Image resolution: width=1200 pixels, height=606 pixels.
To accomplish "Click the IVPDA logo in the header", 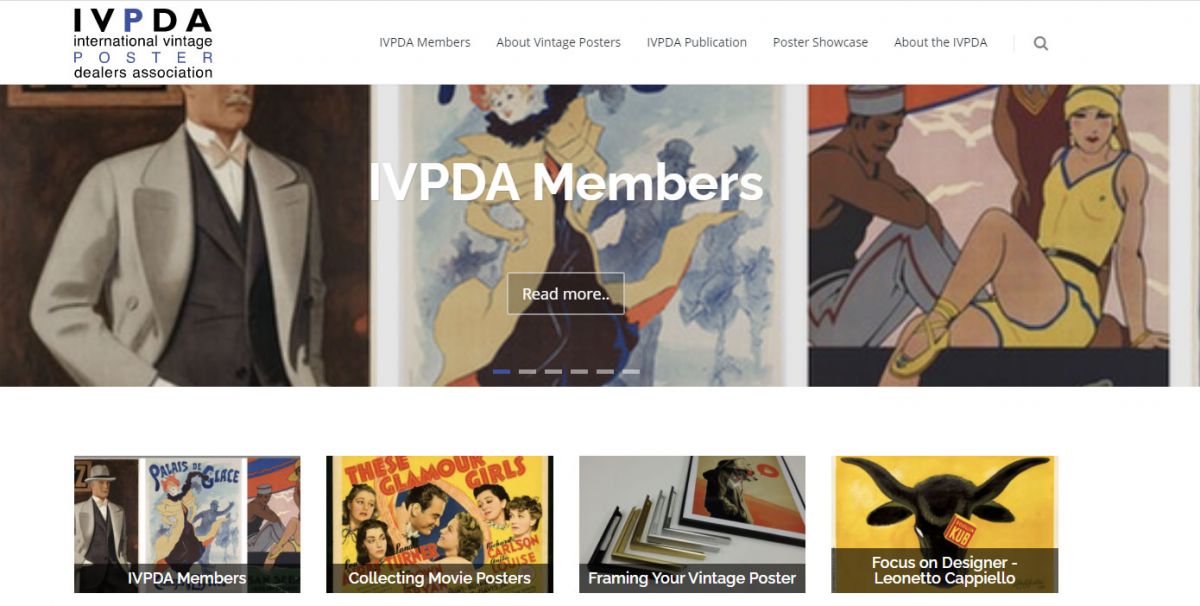I will point(143,43).
